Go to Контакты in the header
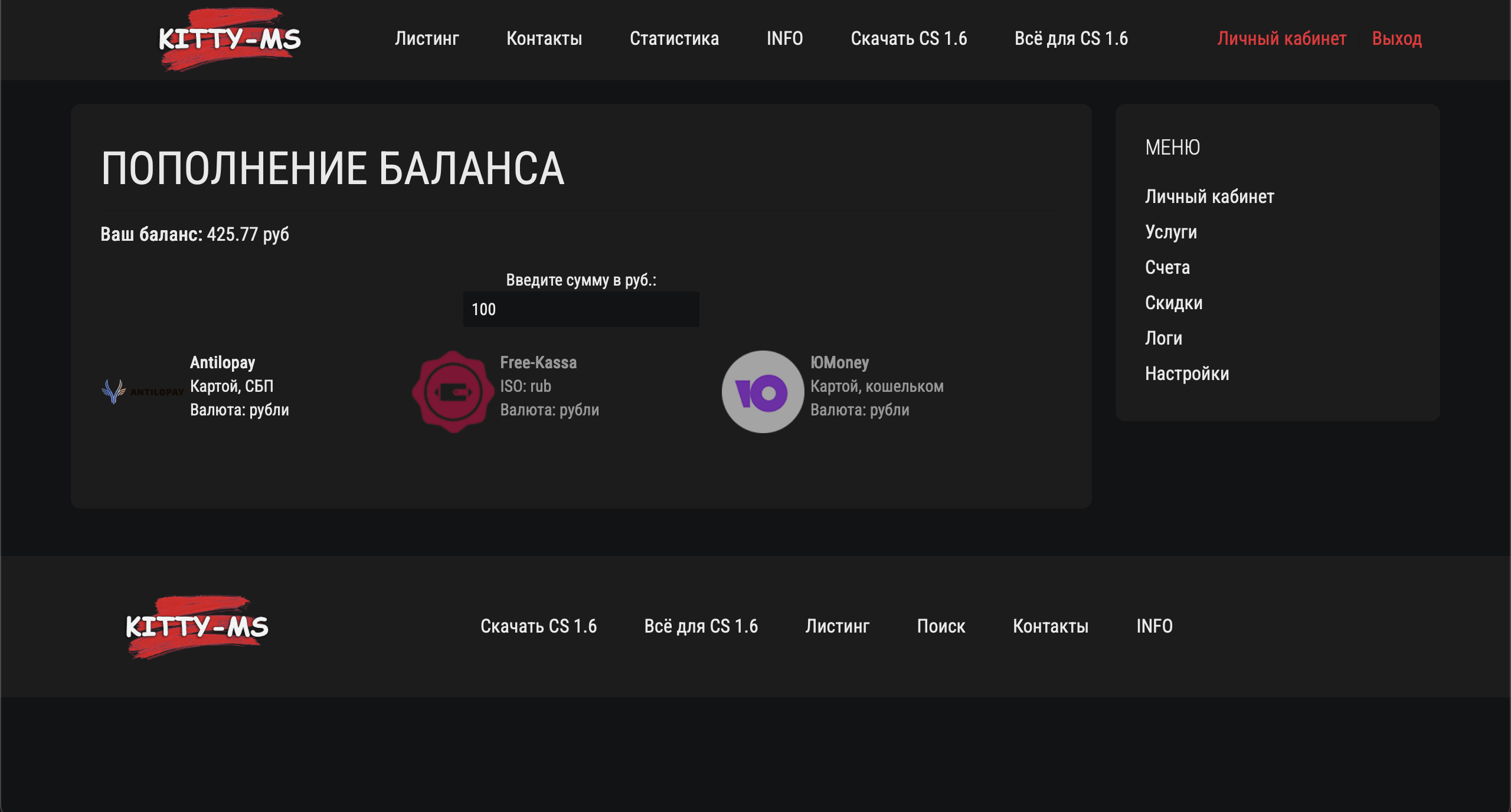 (x=544, y=39)
